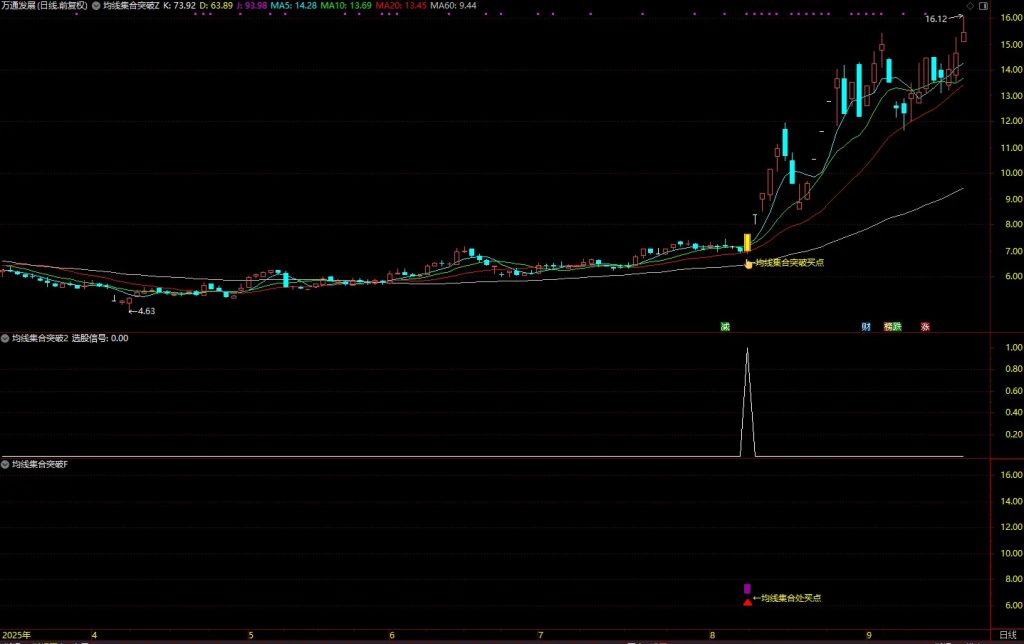Click the 4.63 low price annotation
Viewport: 1024px width, 644px height.
pyautogui.click(x=145, y=311)
